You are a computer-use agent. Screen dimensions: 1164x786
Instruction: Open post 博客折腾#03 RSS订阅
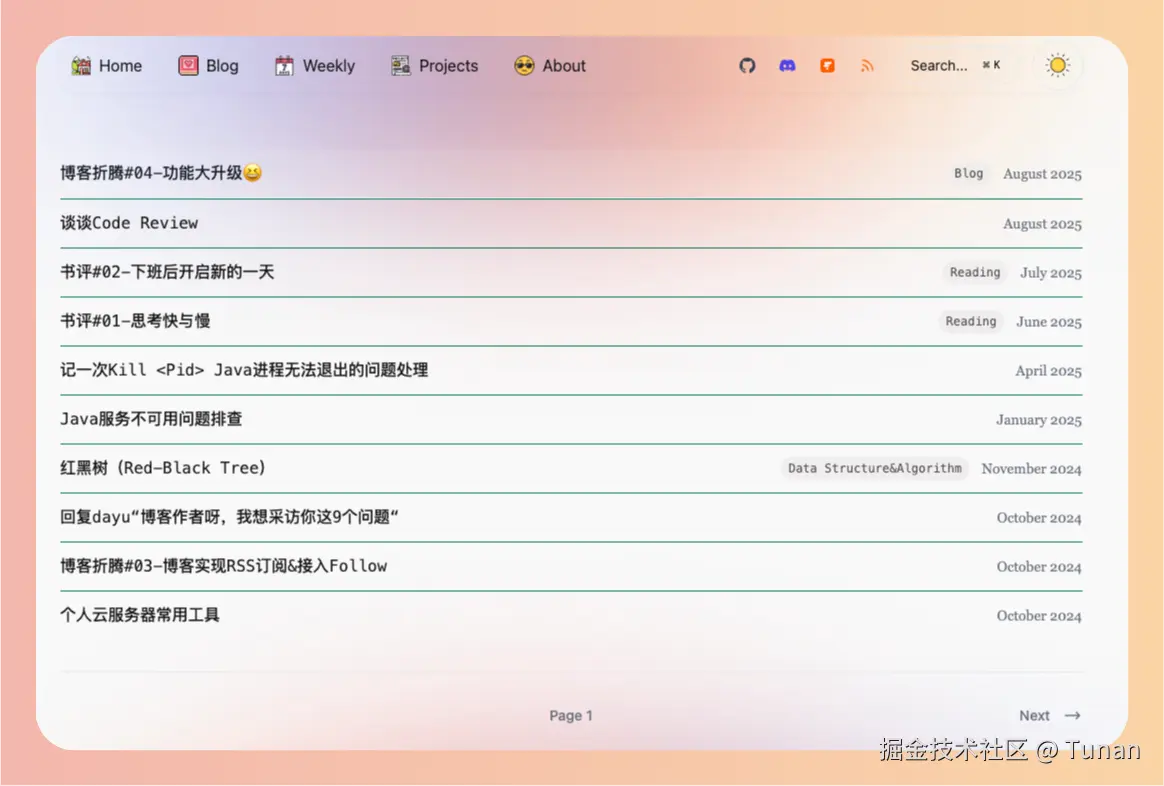tap(223, 566)
